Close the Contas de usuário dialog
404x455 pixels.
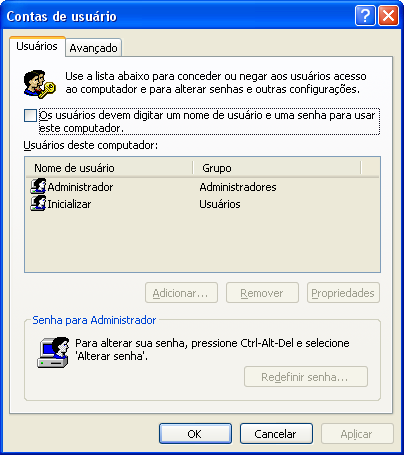[388, 15]
